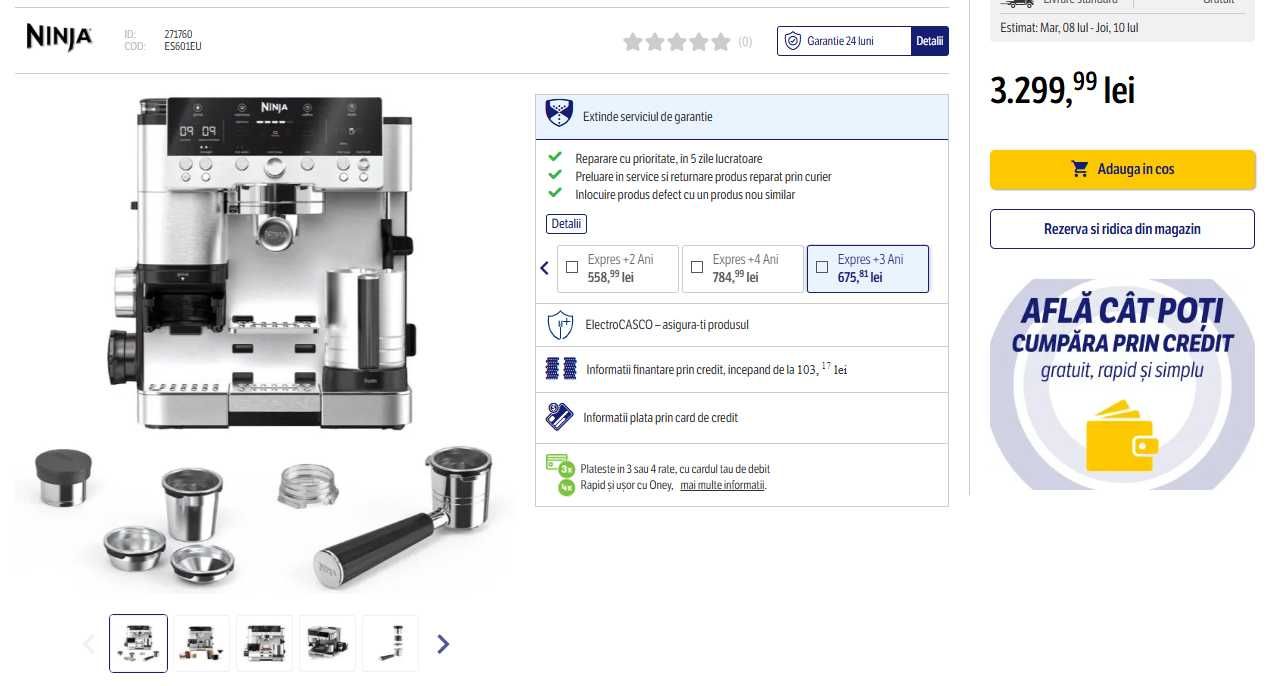Click the credit financing money icon

(561, 368)
